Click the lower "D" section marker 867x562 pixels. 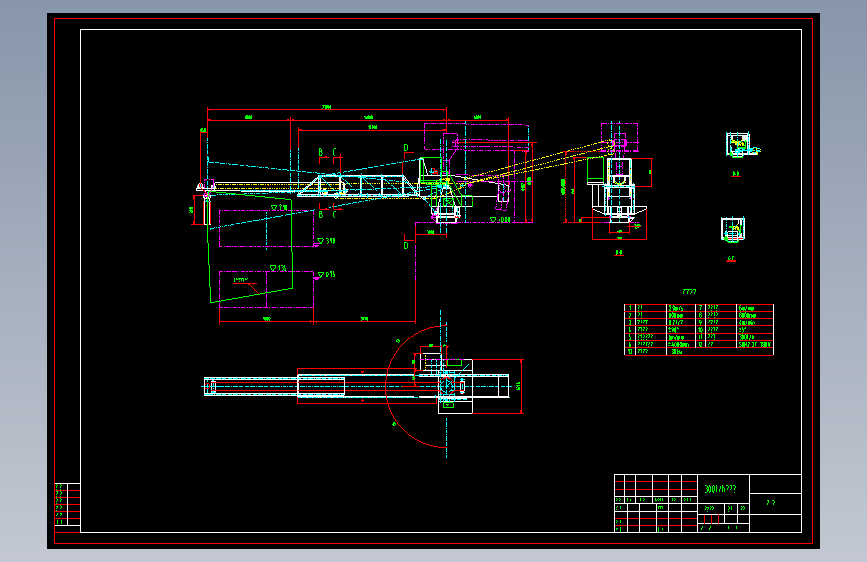(406, 246)
